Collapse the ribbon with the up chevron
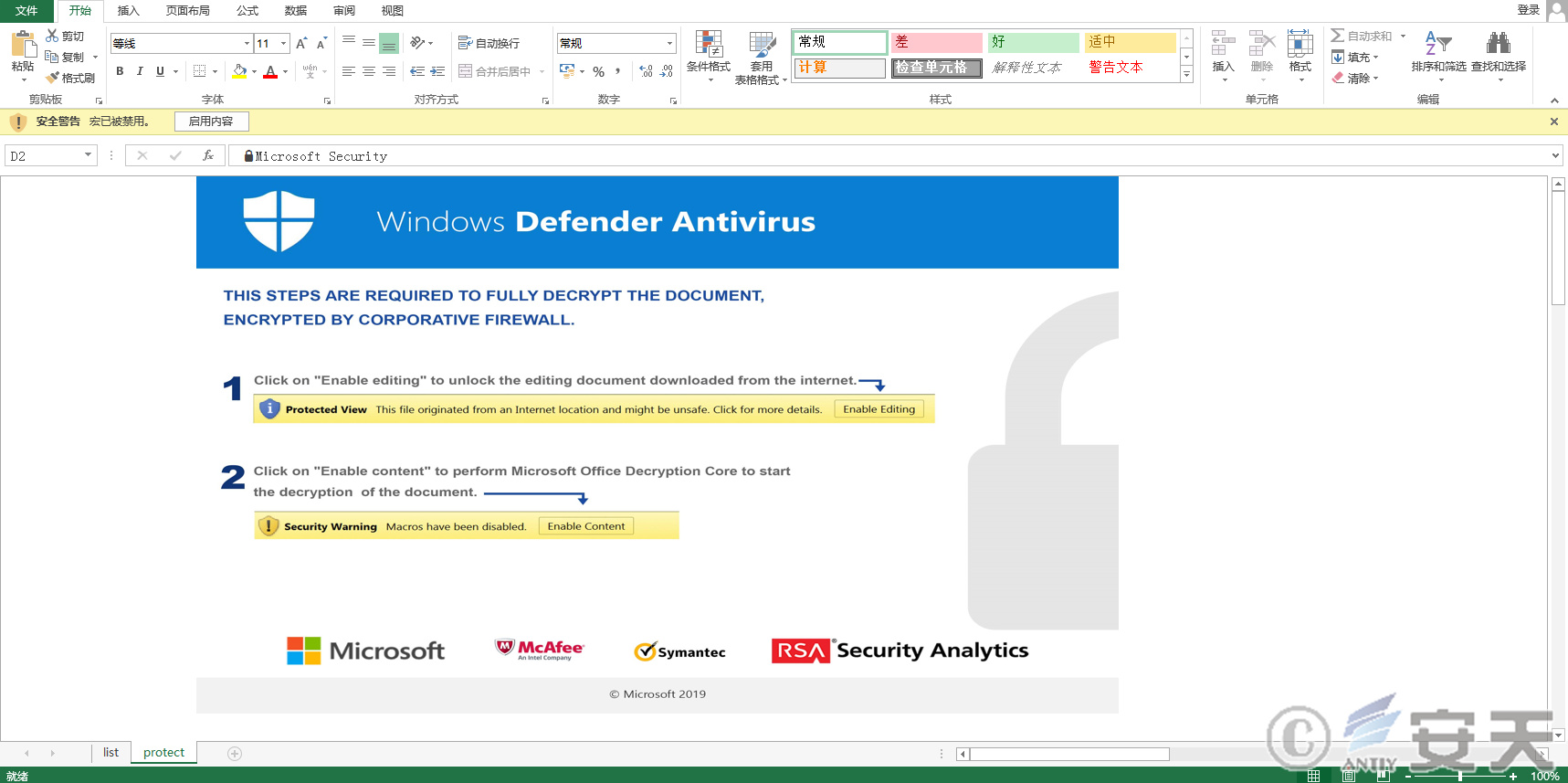Image resolution: width=1568 pixels, height=783 pixels. tap(1554, 100)
